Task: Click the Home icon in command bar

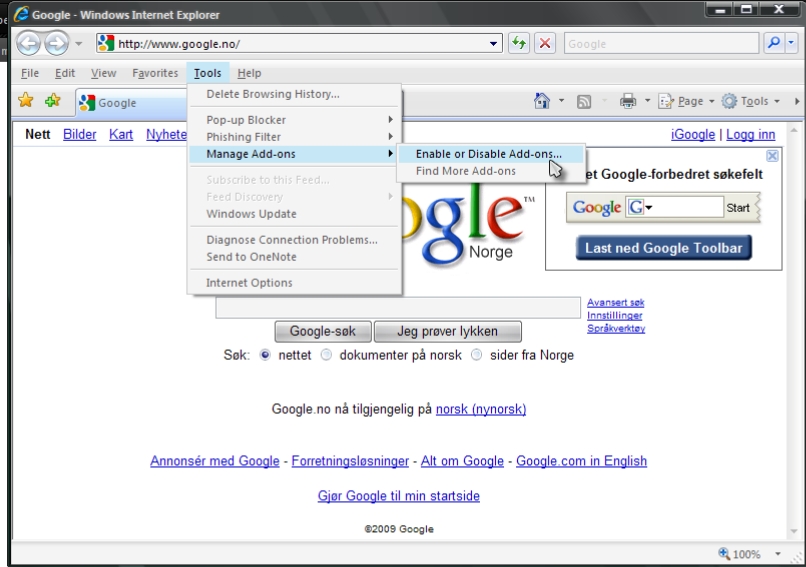Action: (x=542, y=101)
